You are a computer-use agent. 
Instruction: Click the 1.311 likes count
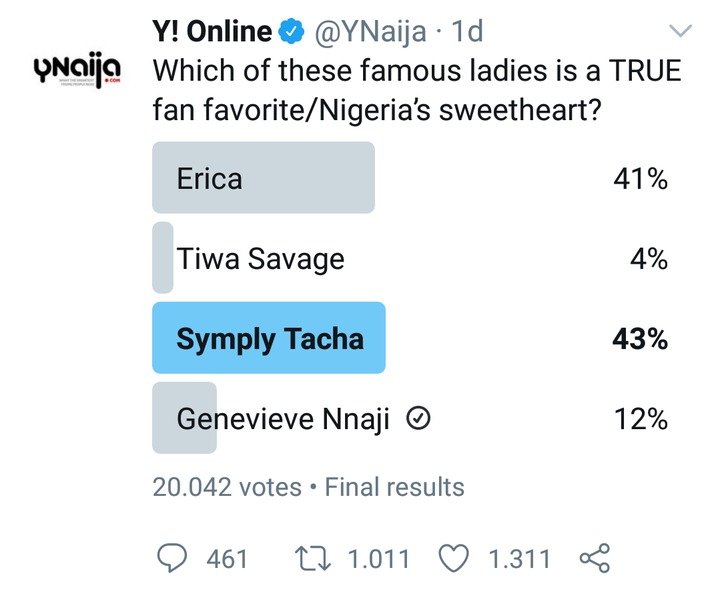520,558
